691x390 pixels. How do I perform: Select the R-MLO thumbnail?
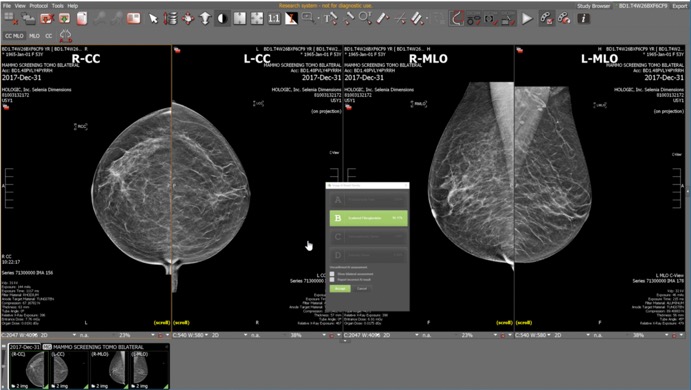click(109, 370)
